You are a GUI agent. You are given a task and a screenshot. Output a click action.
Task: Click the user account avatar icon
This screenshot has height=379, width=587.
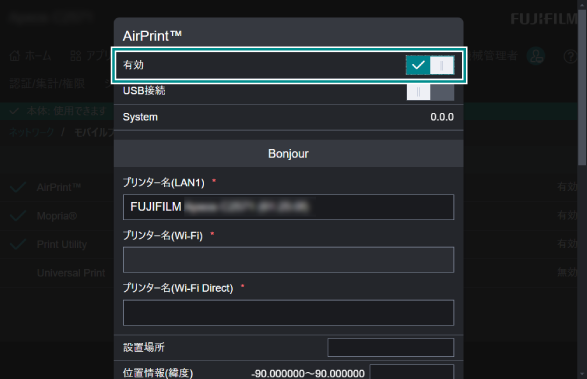pos(536,56)
